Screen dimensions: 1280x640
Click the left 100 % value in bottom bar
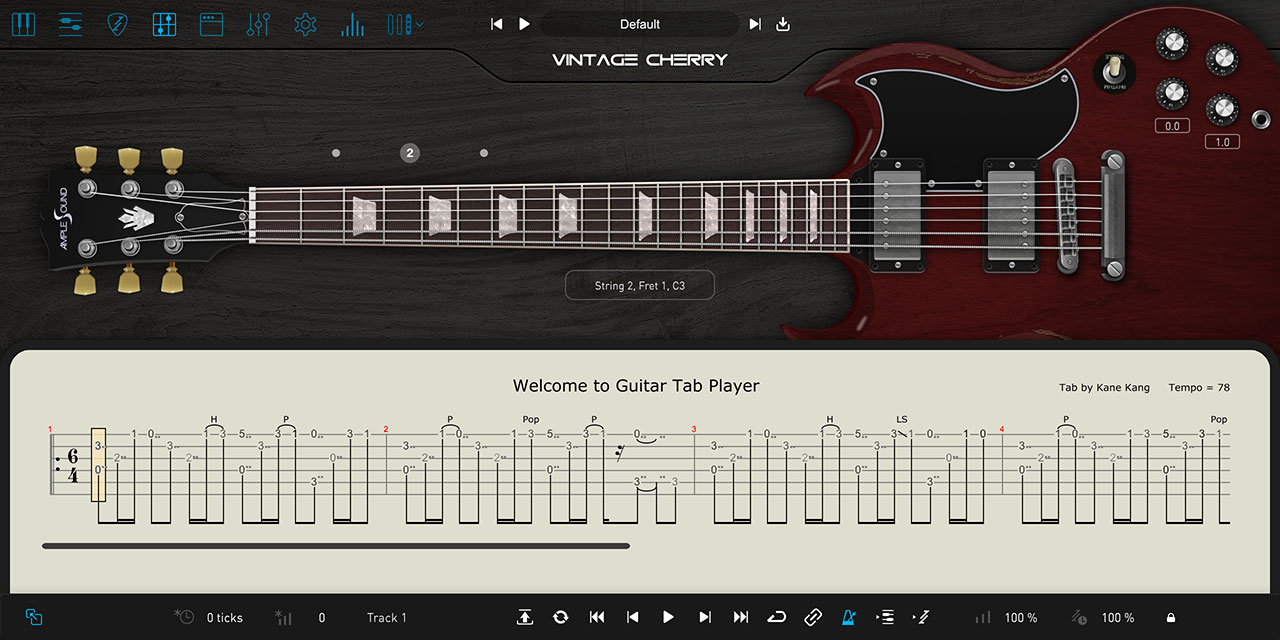(x=1021, y=618)
